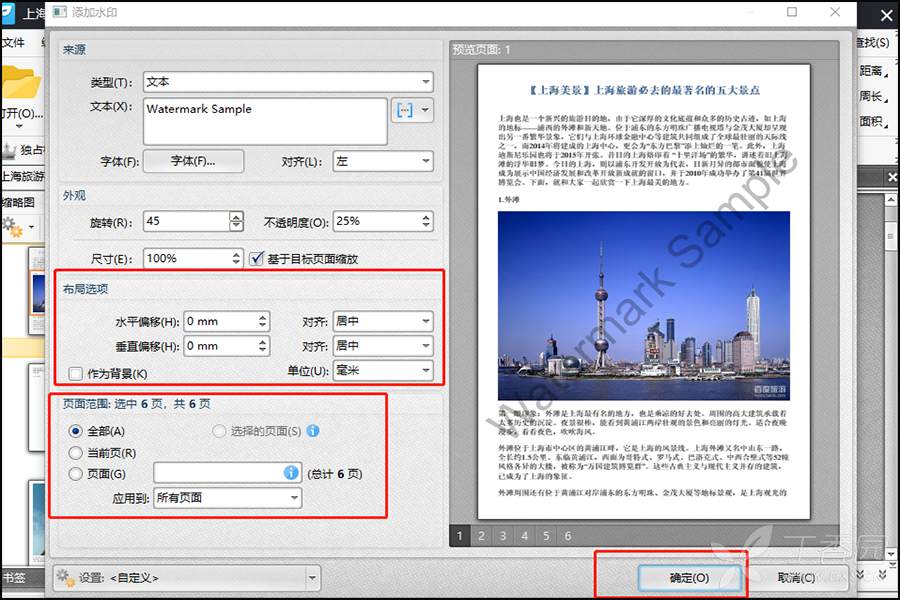Image resolution: width=900 pixels, height=600 pixels.
Task: Expand the arrow beside the macro icon
Action: pos(425,110)
